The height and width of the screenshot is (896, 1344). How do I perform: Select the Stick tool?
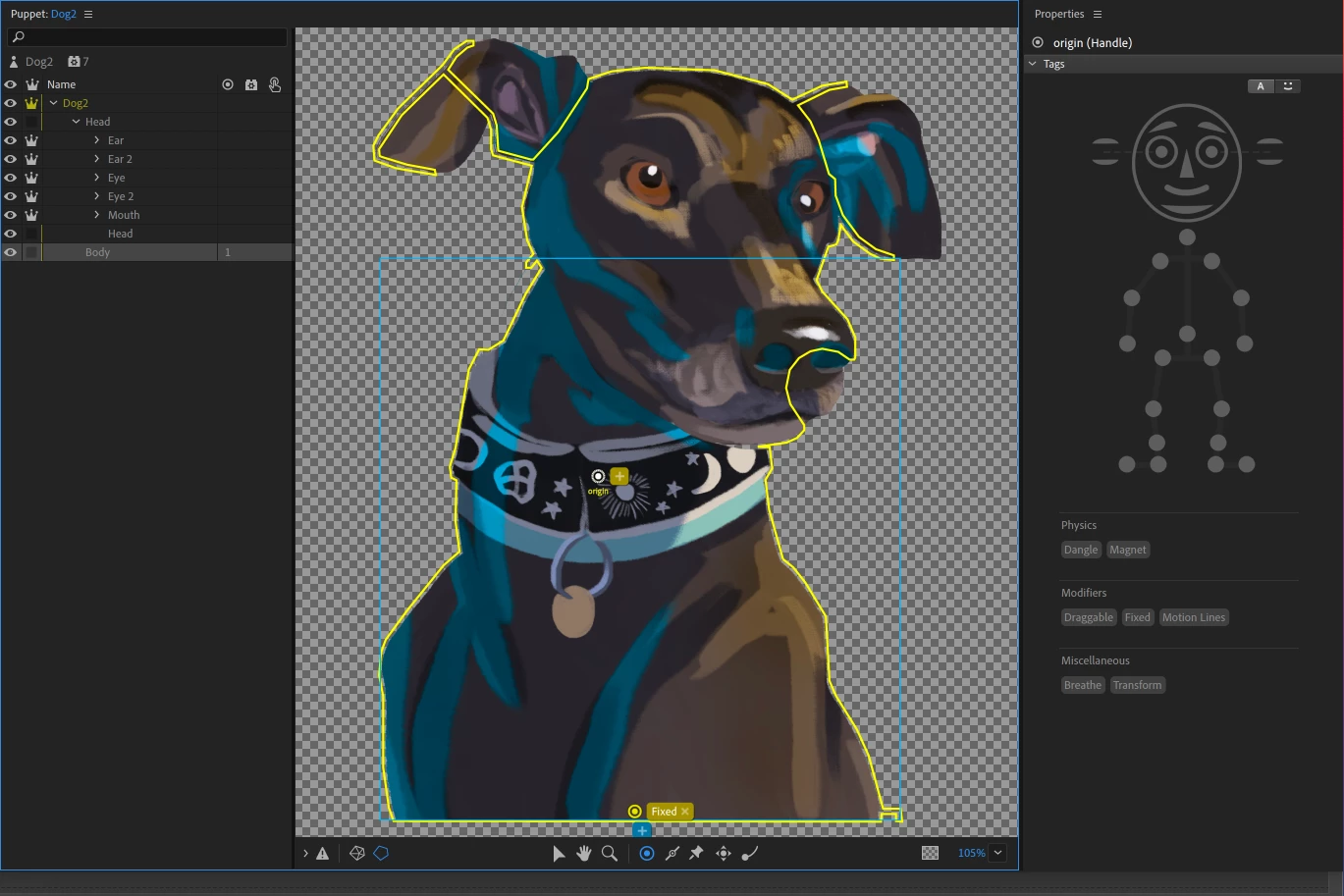[672, 854]
